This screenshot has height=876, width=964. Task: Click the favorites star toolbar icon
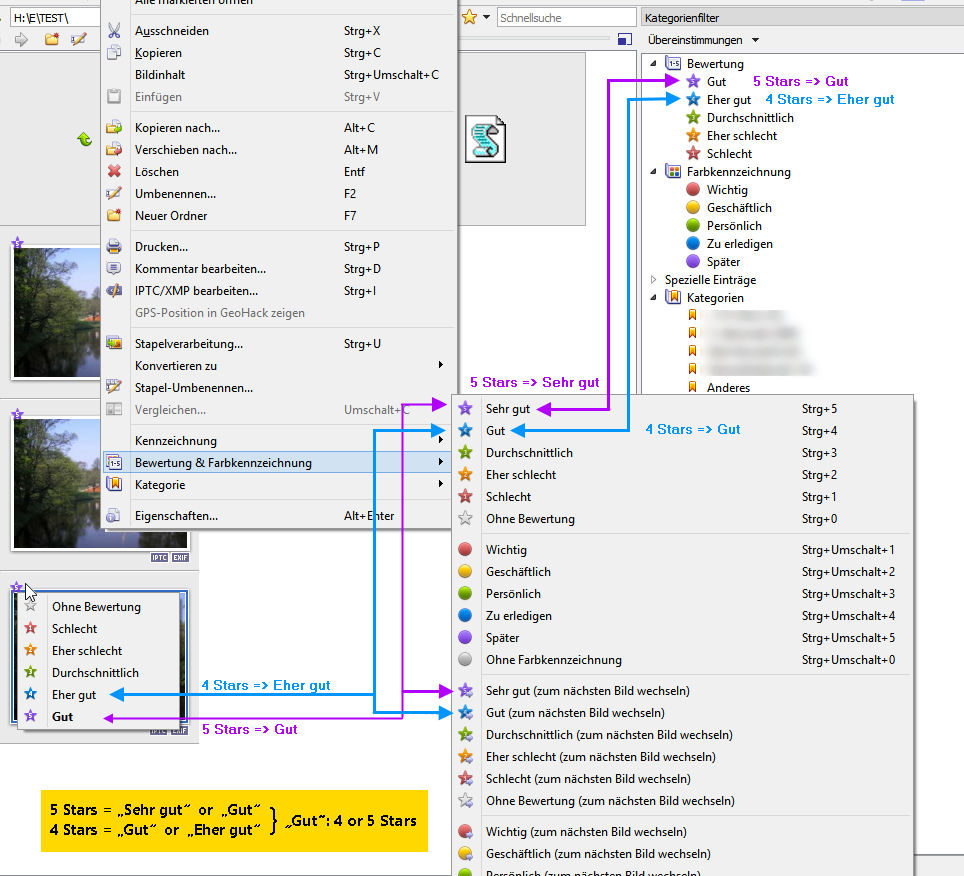tap(470, 17)
